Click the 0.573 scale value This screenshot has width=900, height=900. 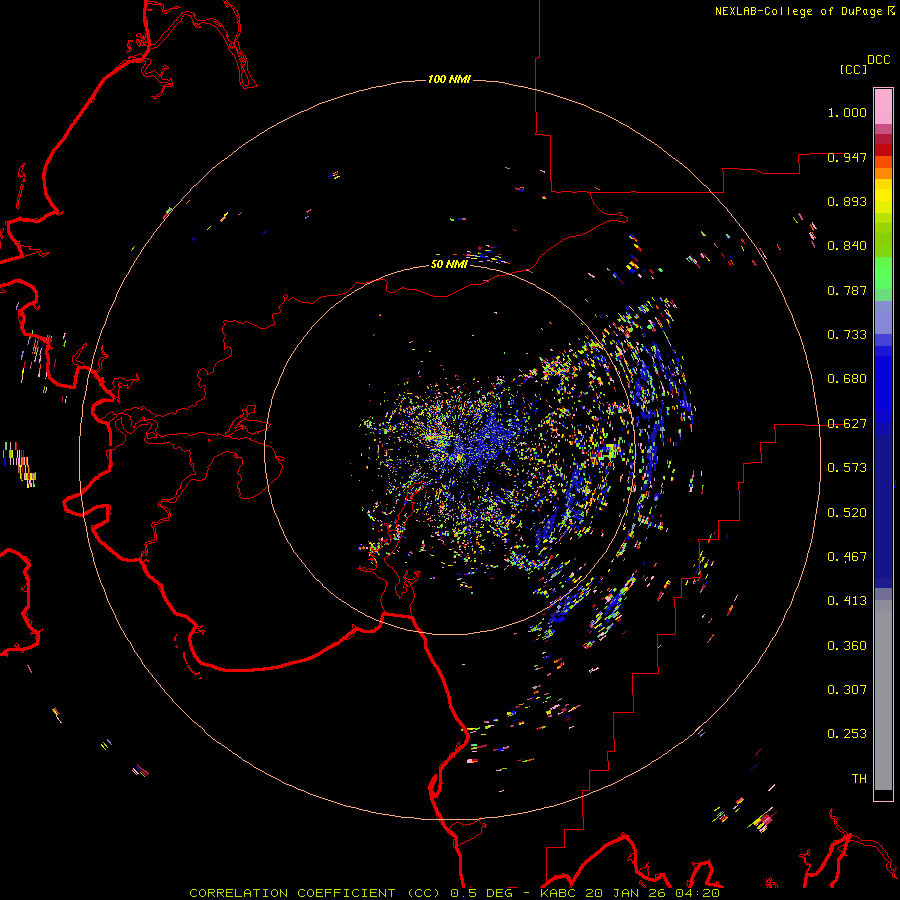click(x=847, y=468)
